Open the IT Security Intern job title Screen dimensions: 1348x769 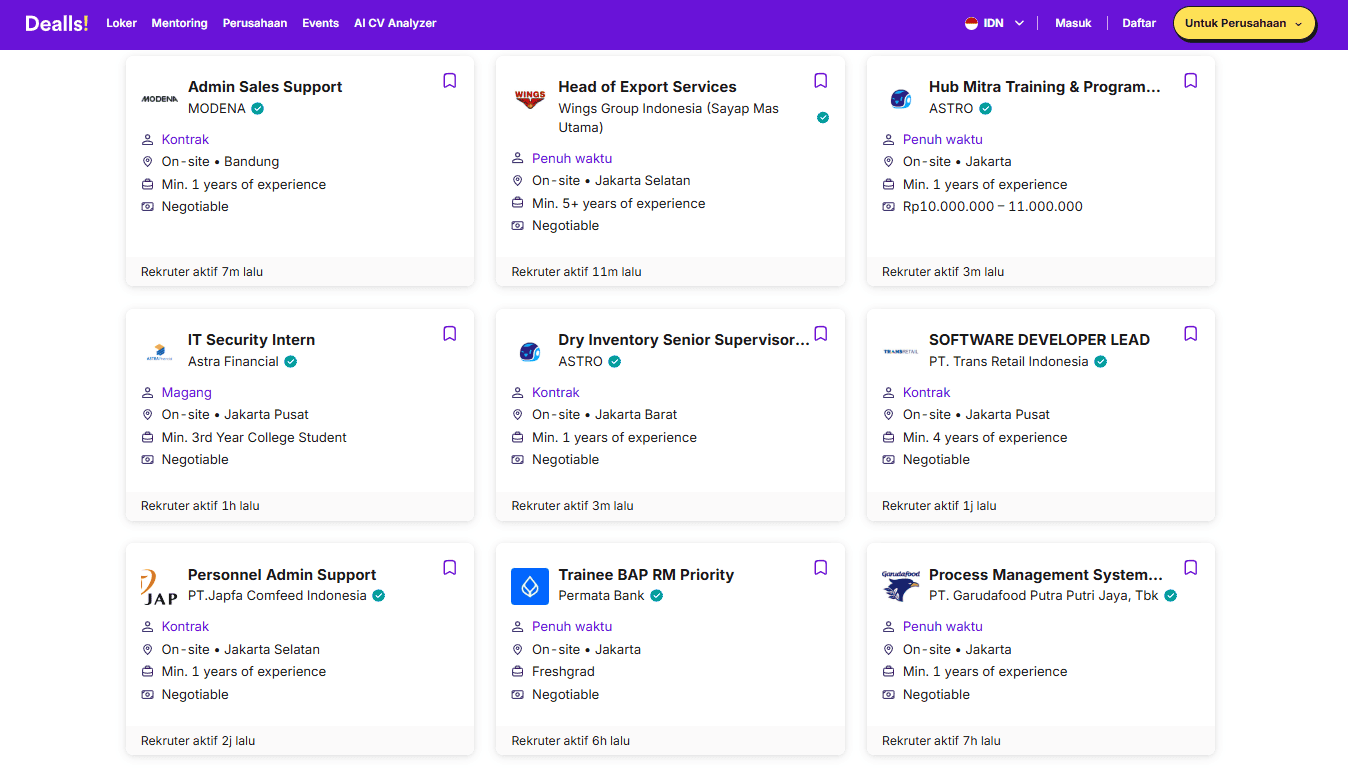[x=251, y=340]
